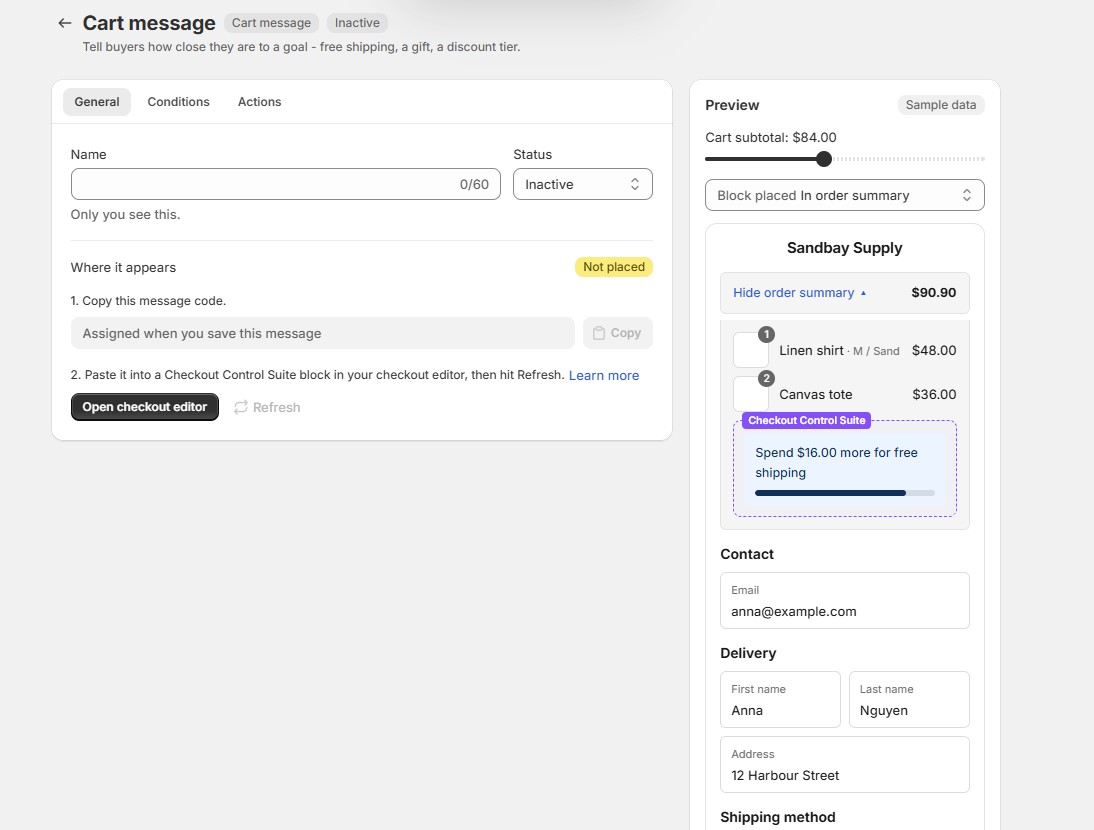This screenshot has height=830, width=1094.
Task: Click the Spend $16.00 more message text
Action: click(x=836, y=462)
